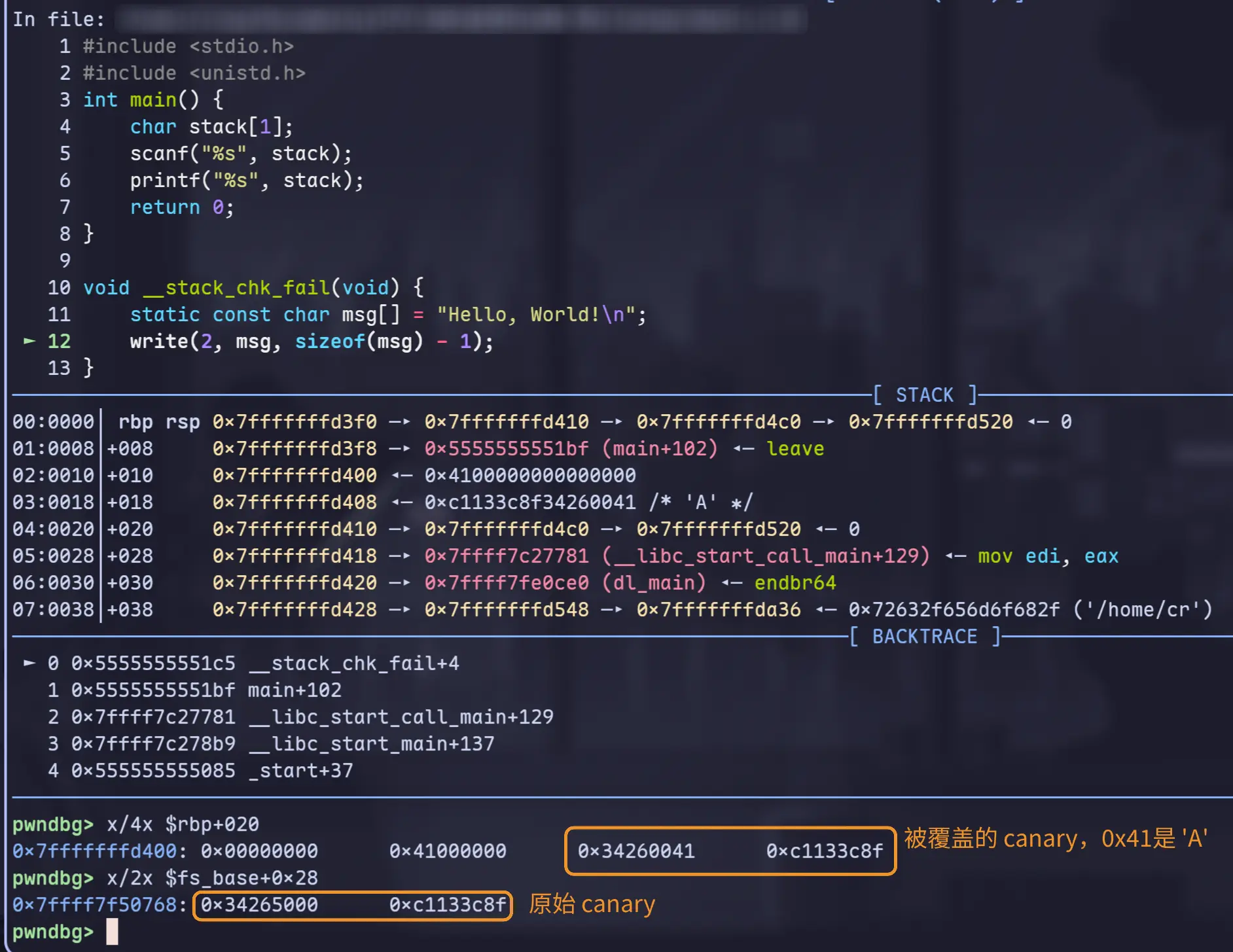Viewport: 1233px width, 952px height.
Task: Click dumped word 0x41000000
Action: (x=448, y=851)
